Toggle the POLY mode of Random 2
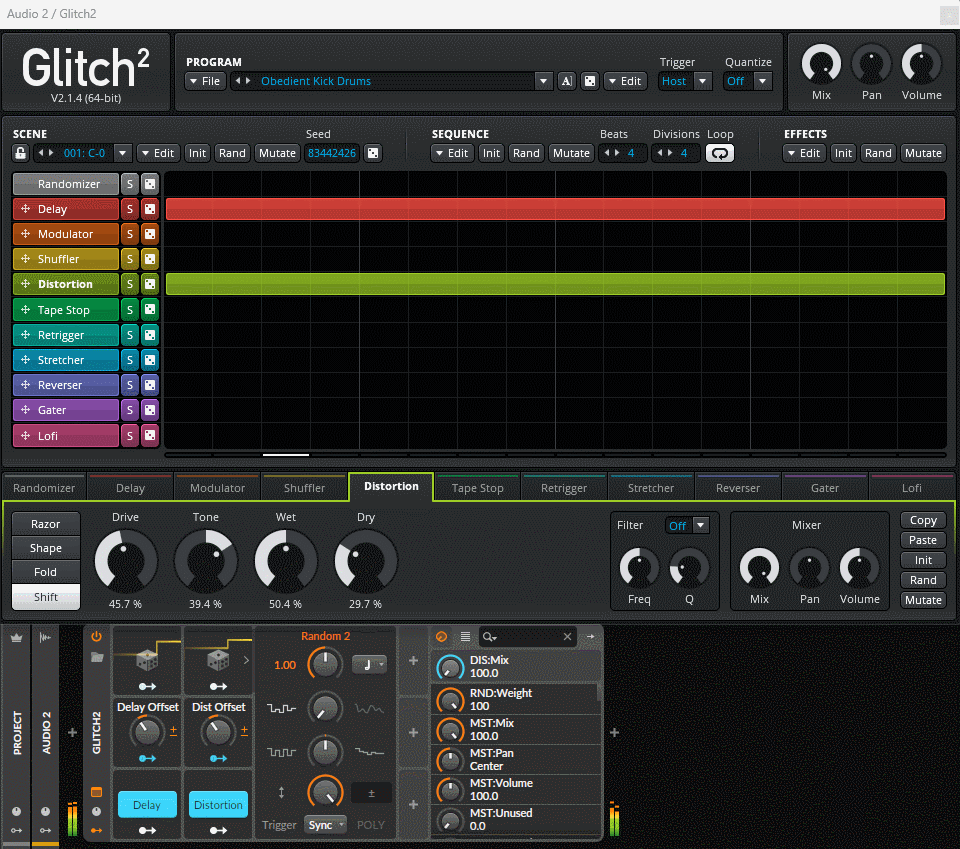Screen dimensions: 960x849 (x=370, y=825)
